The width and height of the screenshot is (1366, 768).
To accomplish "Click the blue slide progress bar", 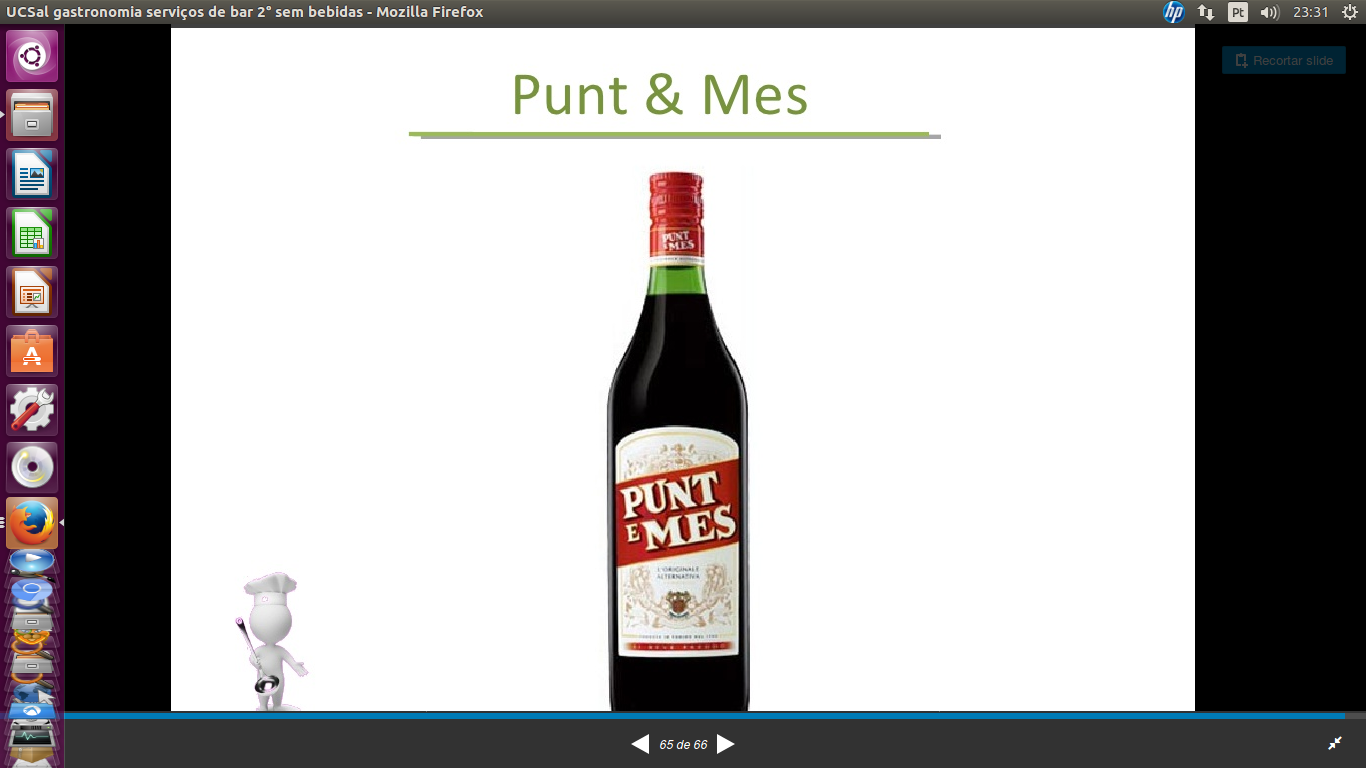I will (x=700, y=716).
